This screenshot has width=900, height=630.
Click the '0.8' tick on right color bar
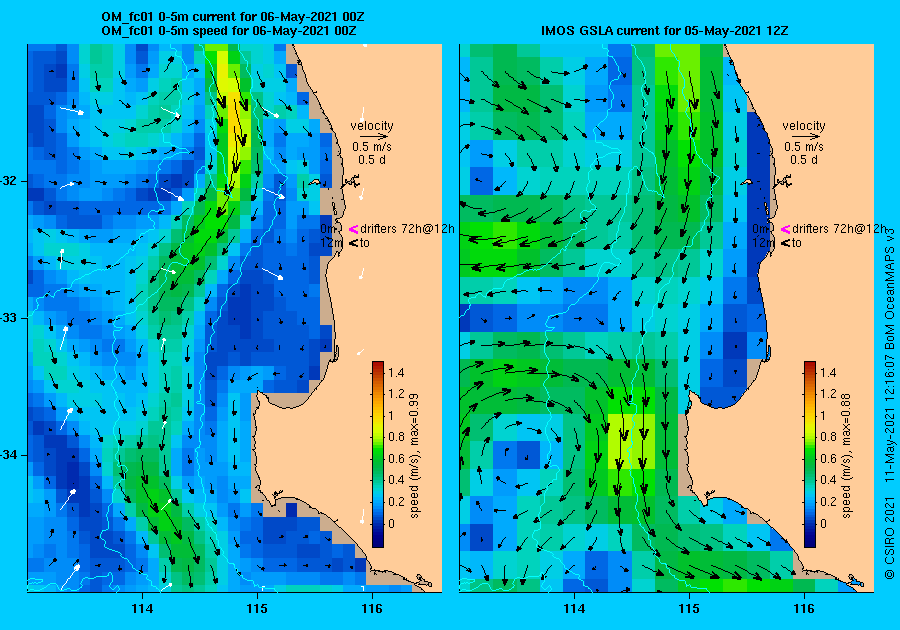click(828, 437)
